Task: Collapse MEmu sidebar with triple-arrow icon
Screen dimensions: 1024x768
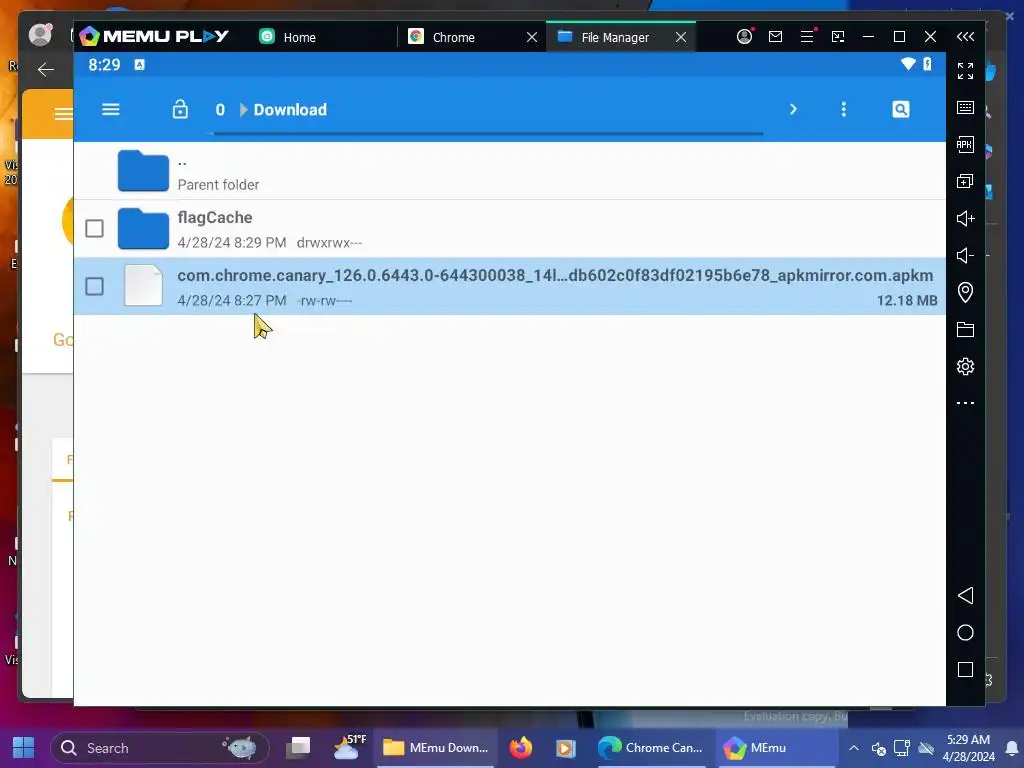Action: [x=965, y=37]
